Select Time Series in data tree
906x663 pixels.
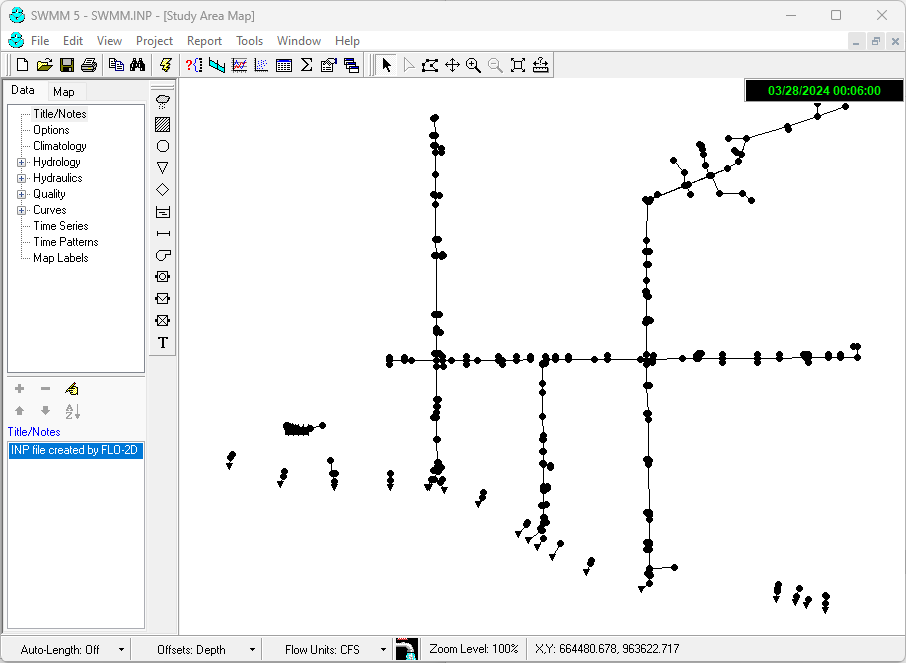click(60, 226)
